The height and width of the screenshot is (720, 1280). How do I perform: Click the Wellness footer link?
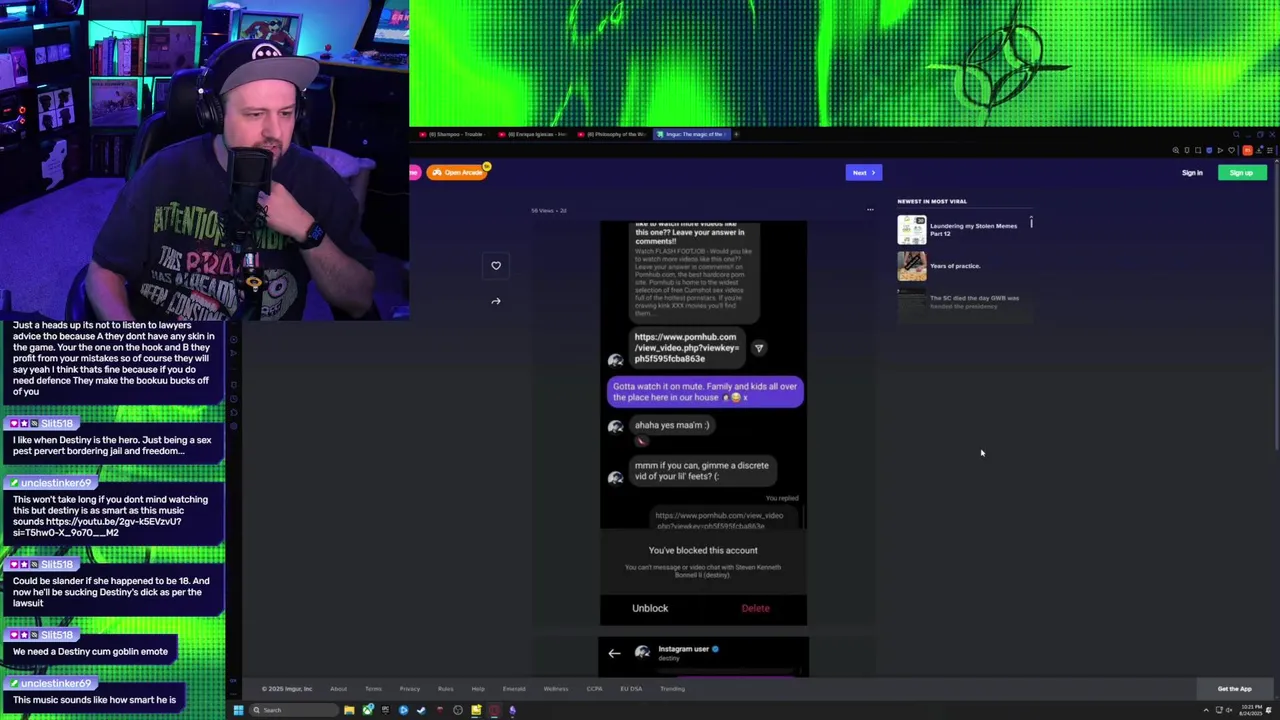555,689
